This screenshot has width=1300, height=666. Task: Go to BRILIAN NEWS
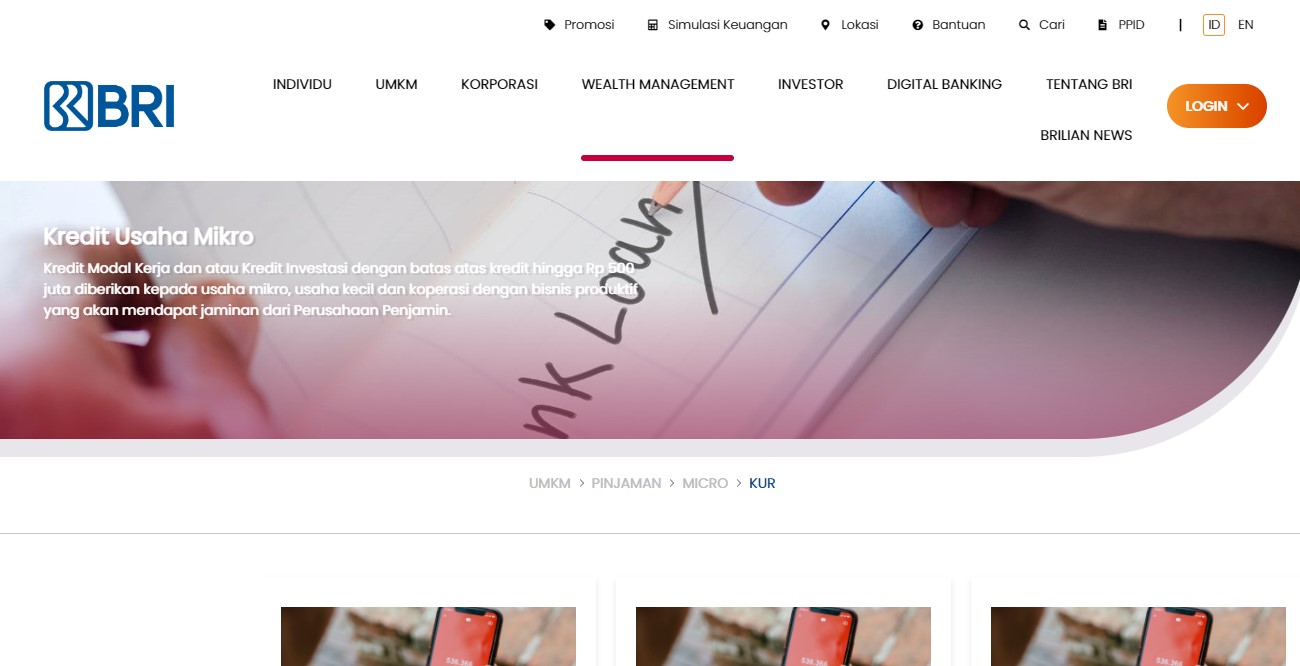(1086, 135)
